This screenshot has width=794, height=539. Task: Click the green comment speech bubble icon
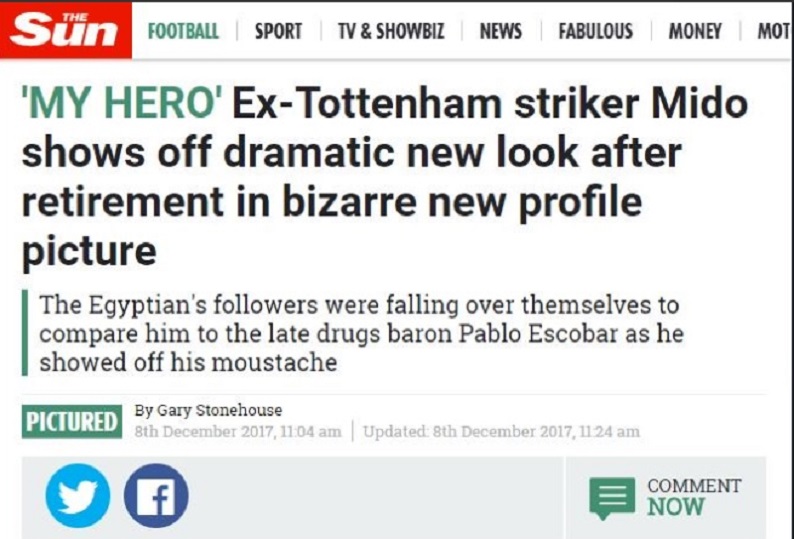[610, 497]
